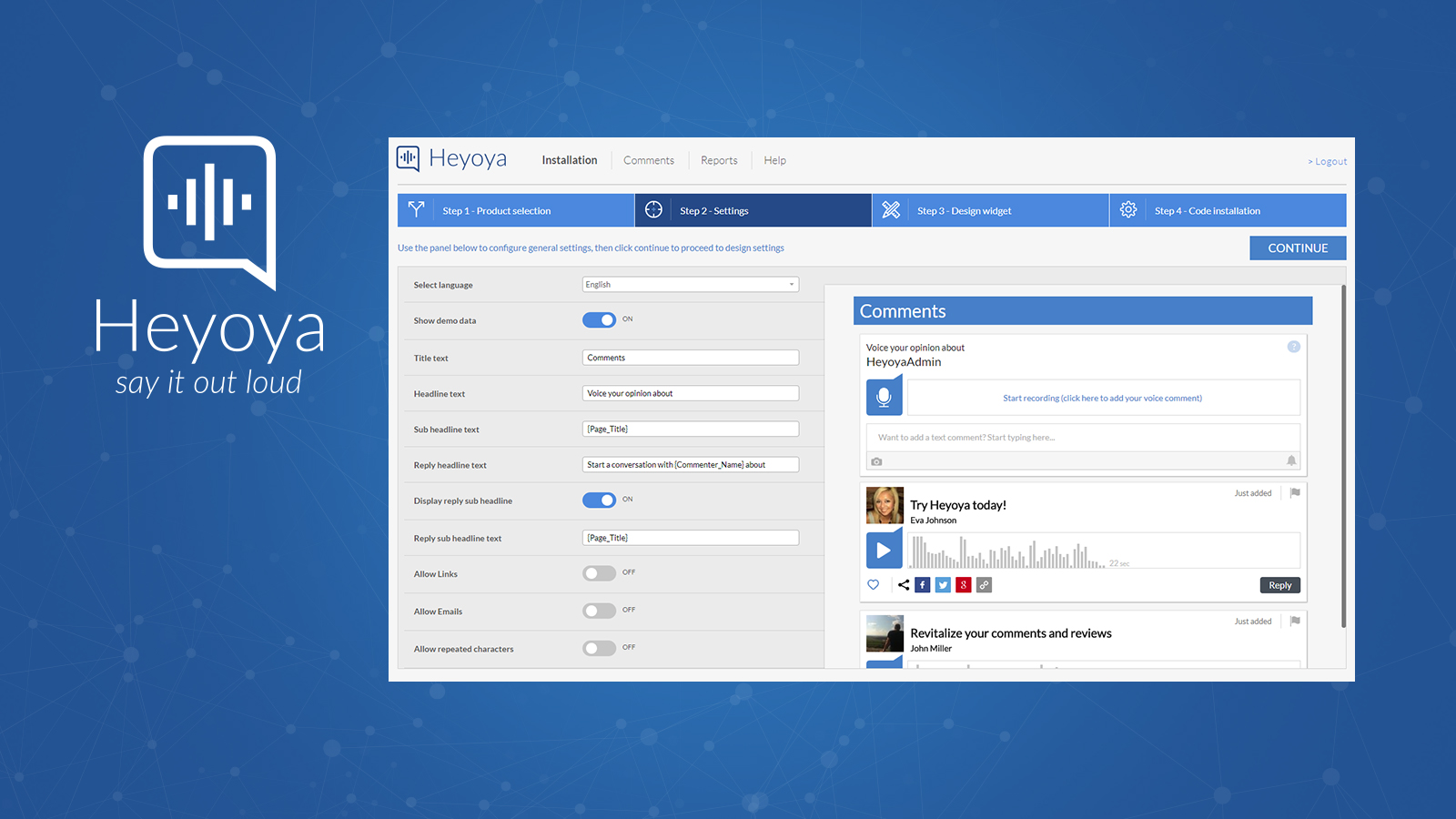This screenshot has width=1456, height=819.
Task: Open the Comments menu item
Action: pyautogui.click(x=649, y=160)
